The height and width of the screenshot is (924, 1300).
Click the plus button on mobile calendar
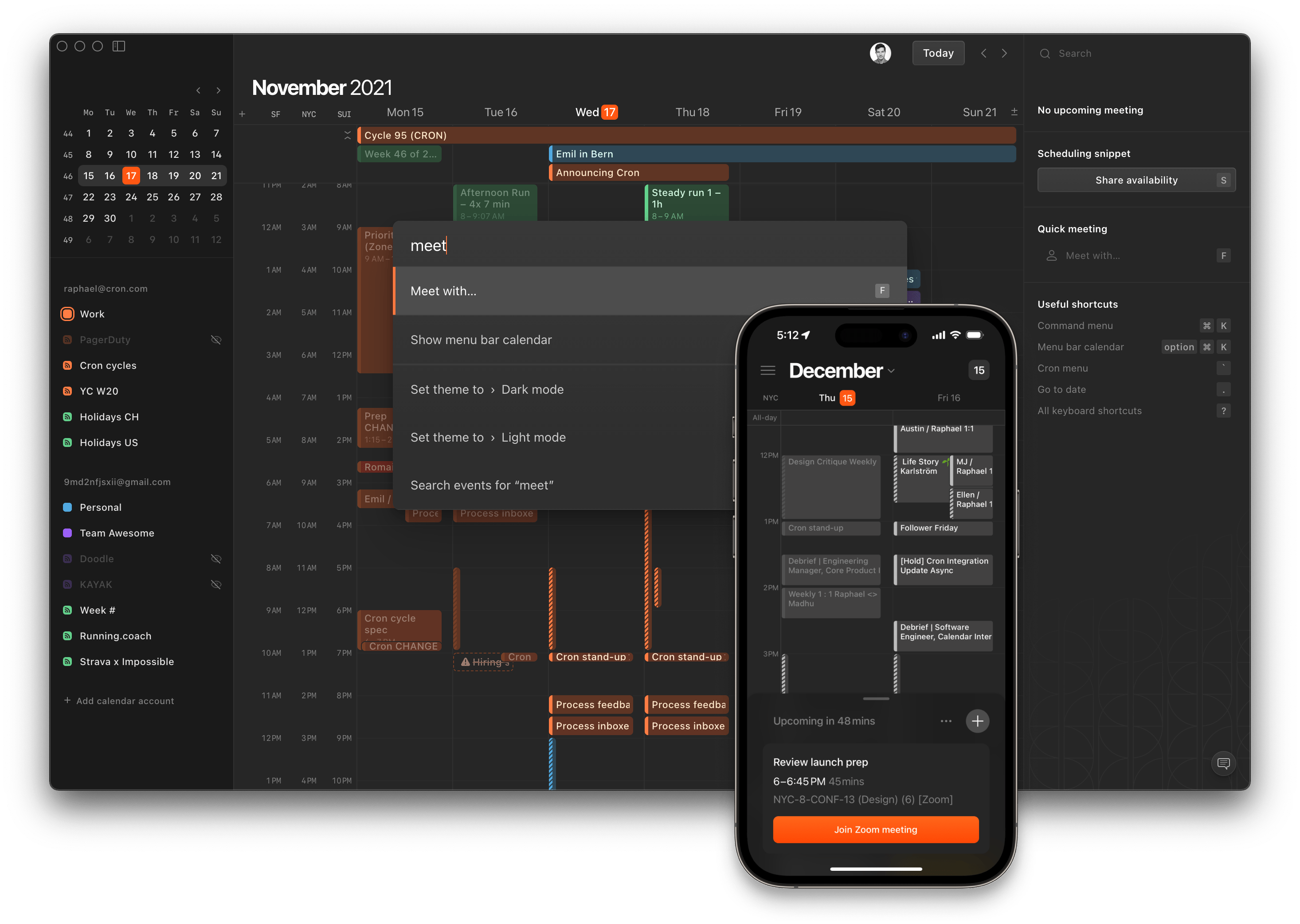978,721
